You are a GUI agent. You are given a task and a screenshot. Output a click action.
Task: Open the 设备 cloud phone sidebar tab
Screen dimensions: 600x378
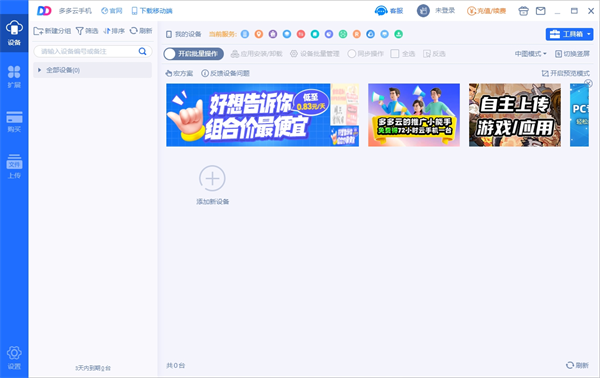pos(14,33)
